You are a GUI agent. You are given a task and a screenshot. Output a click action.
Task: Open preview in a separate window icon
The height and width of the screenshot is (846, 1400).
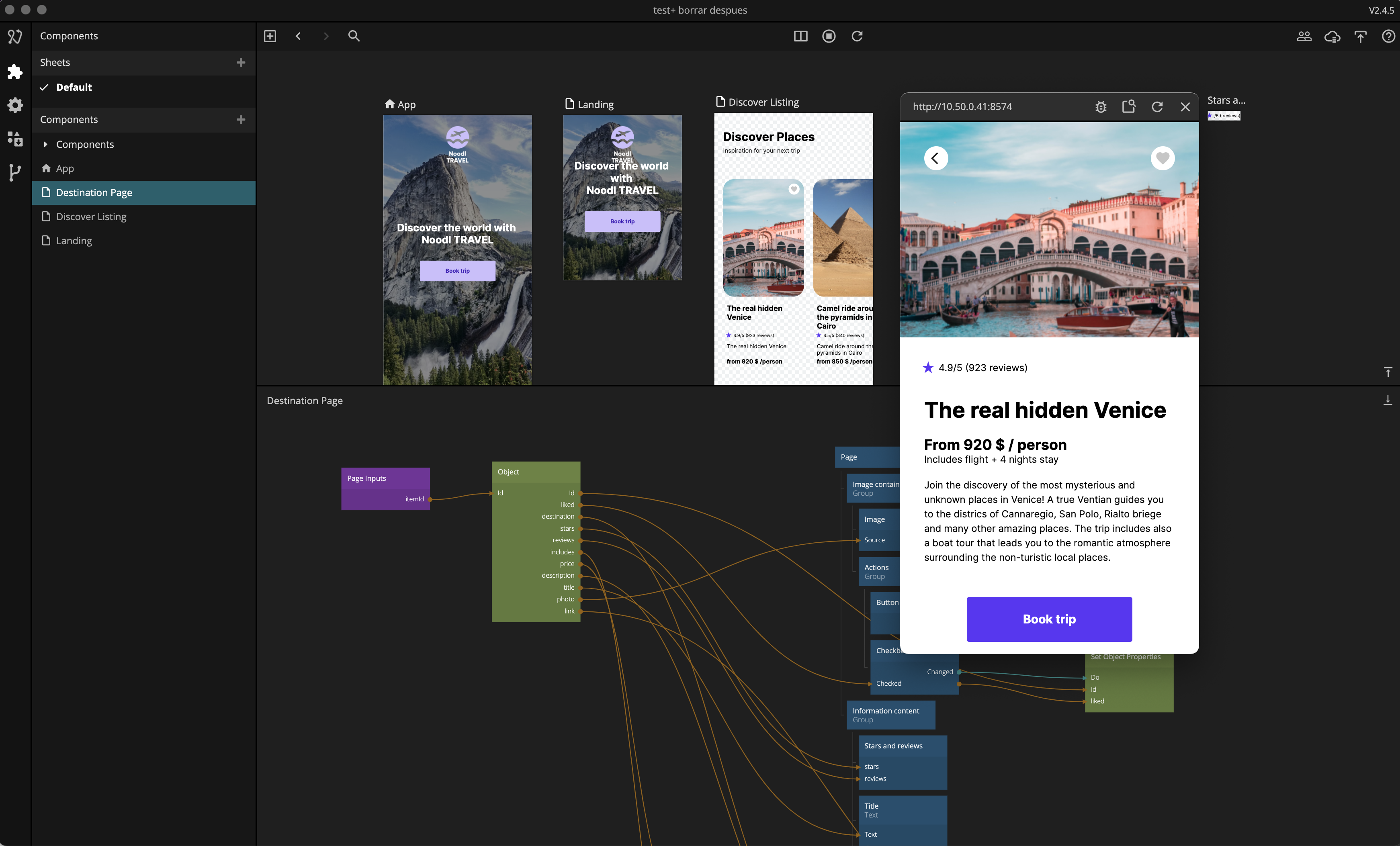[1128, 107]
